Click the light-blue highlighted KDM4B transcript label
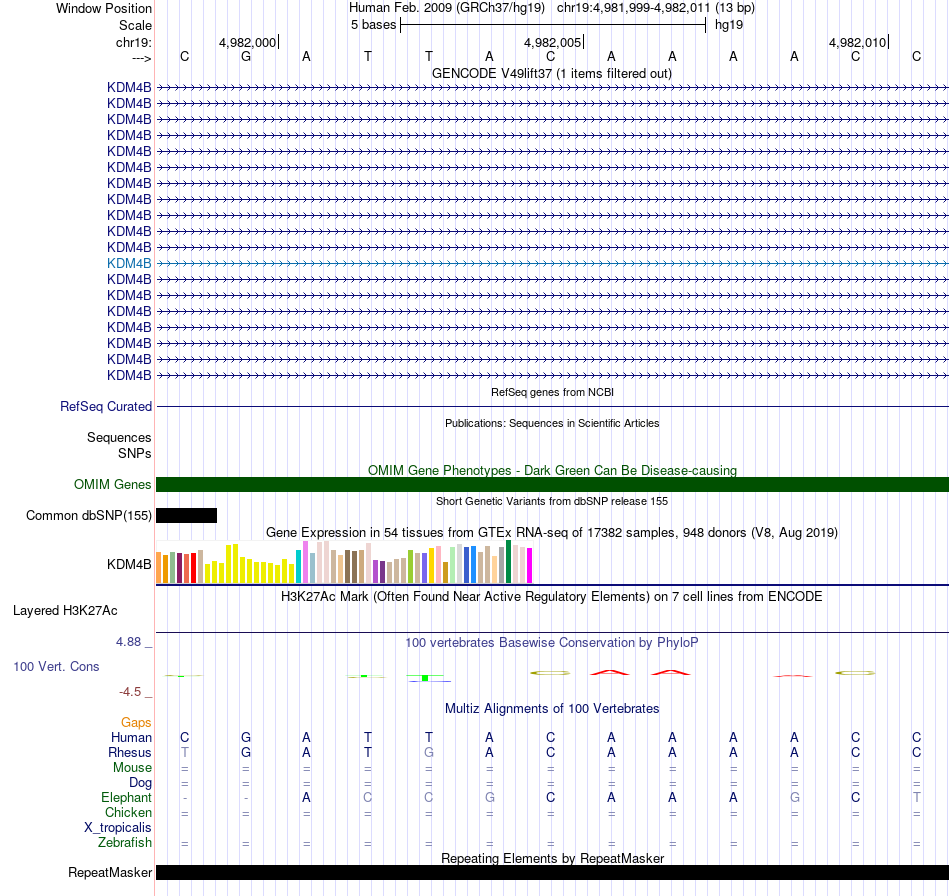This screenshot has height=896, width=950. point(129,264)
